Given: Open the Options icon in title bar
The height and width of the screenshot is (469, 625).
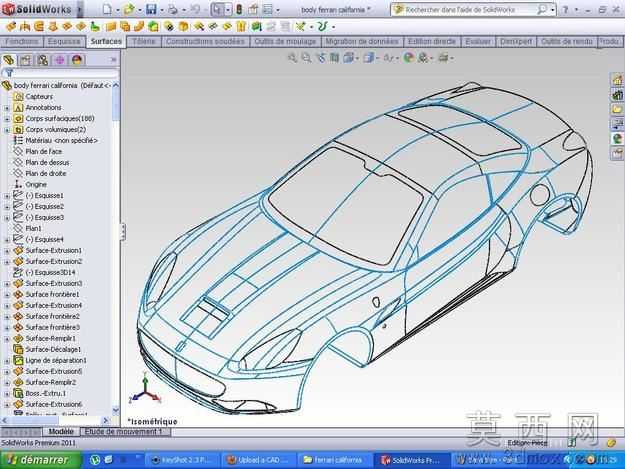Looking at the screenshot, I should click(x=269, y=9).
